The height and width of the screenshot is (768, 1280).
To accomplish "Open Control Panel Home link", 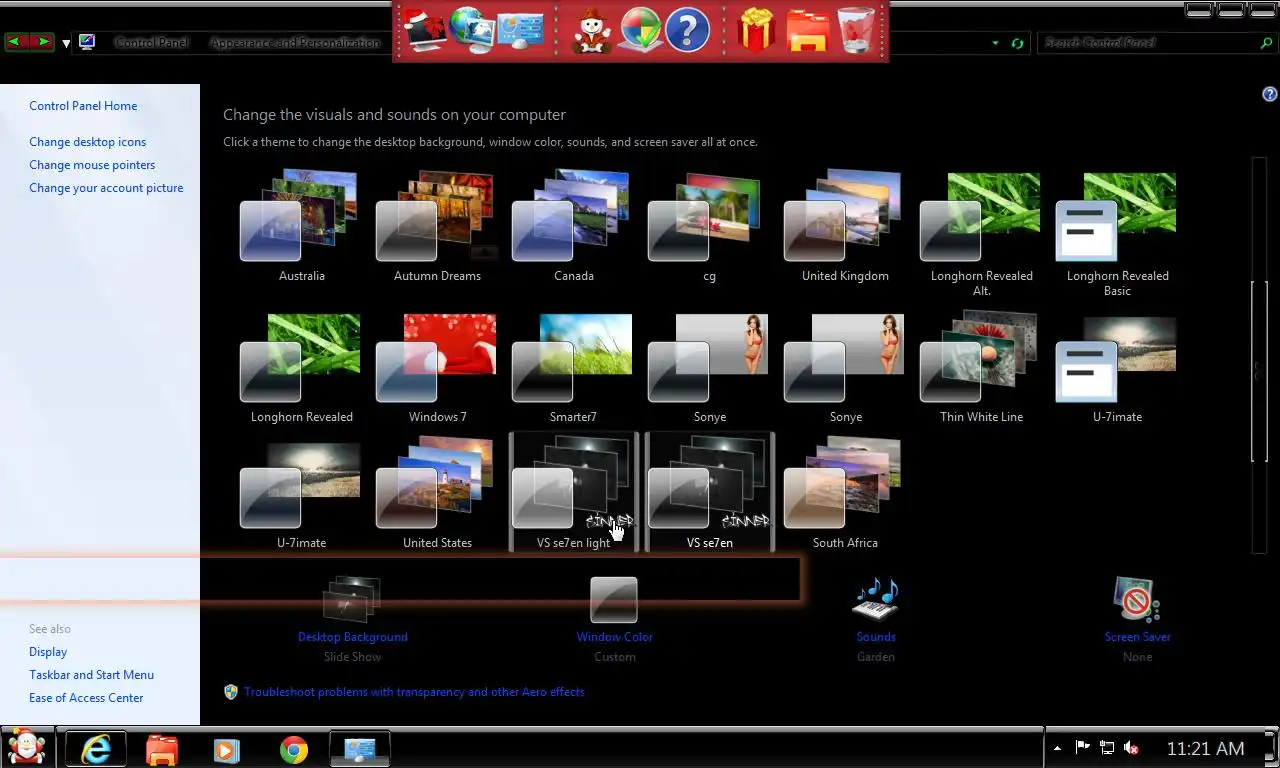I will (x=83, y=106).
